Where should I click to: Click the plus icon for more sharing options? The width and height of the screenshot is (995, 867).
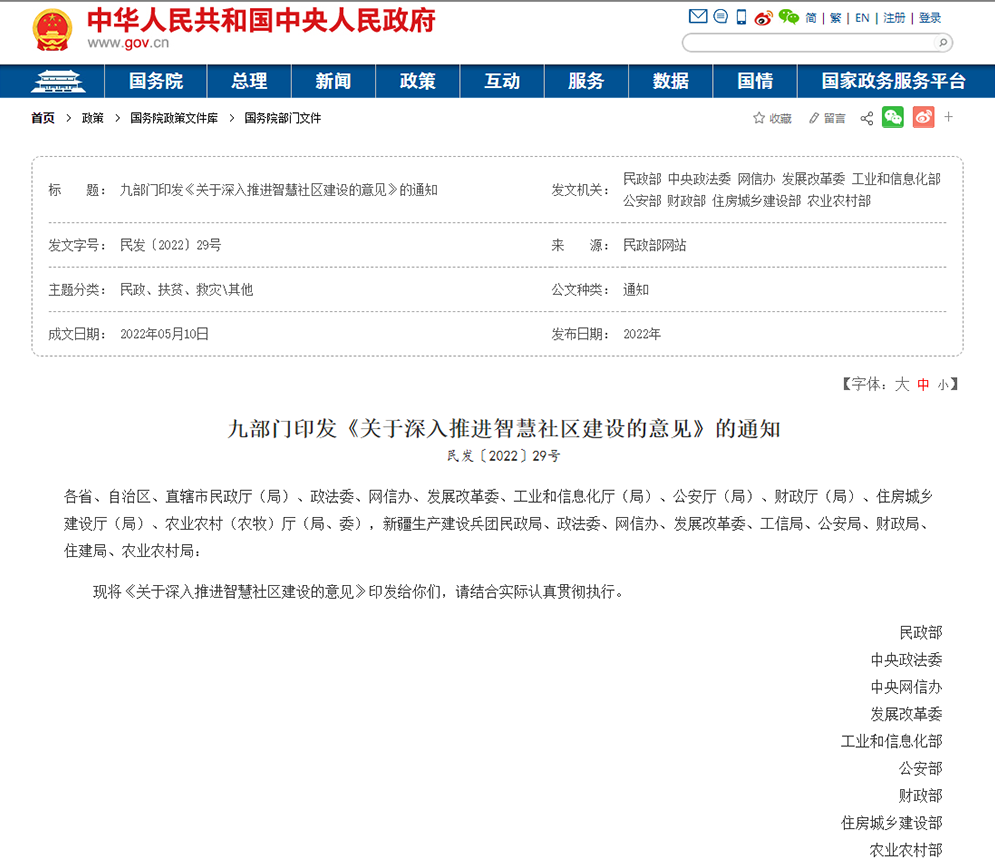[949, 117]
